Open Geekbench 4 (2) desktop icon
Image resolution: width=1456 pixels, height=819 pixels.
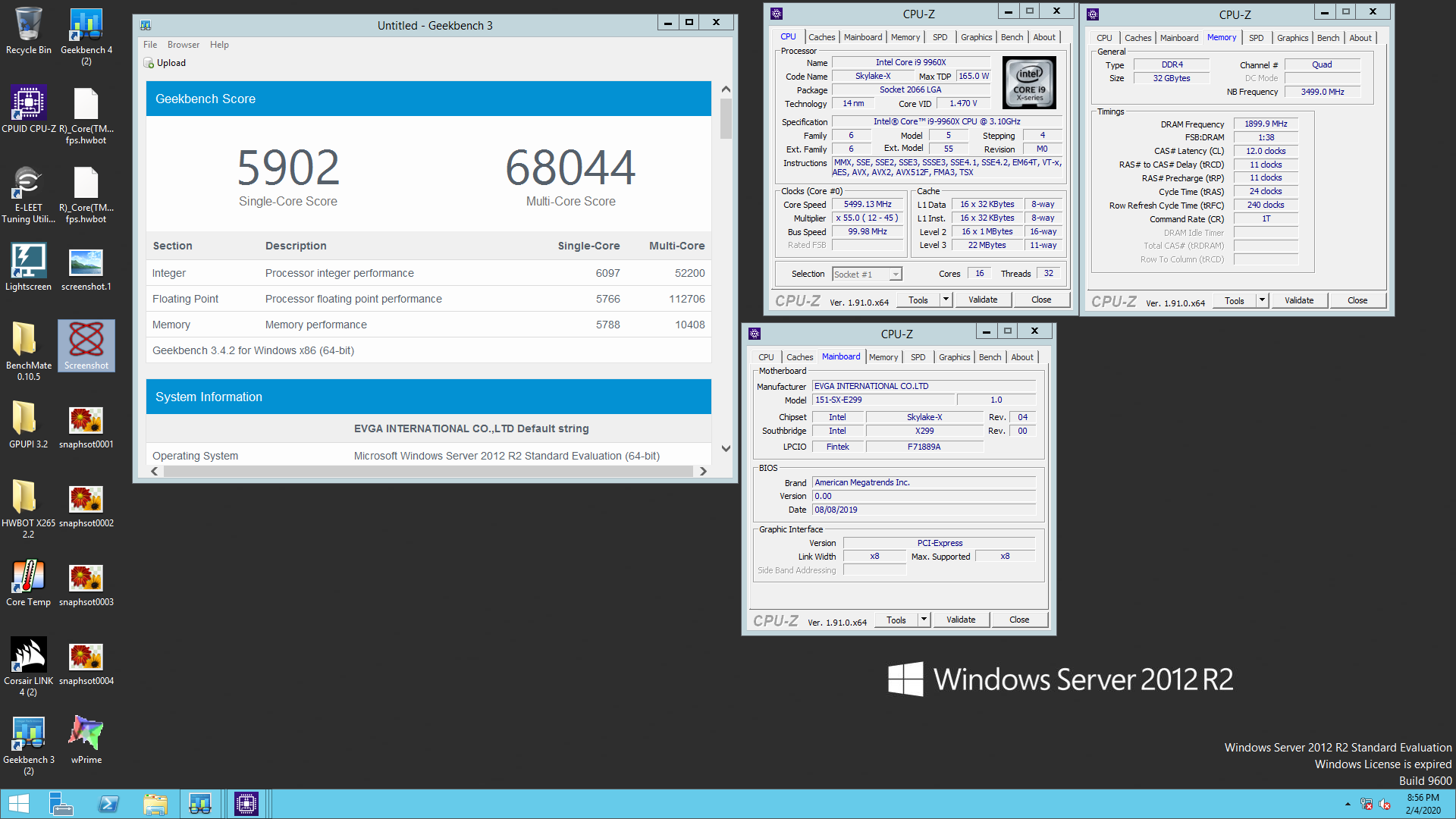(86, 37)
